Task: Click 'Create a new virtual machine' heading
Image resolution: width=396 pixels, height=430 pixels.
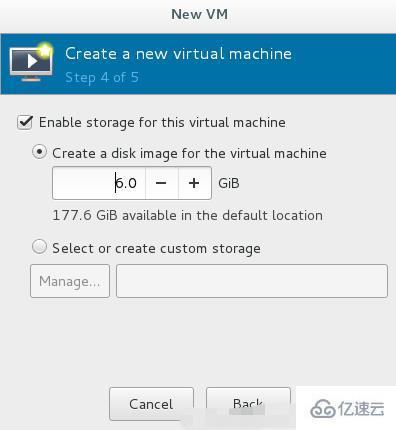Action: [x=179, y=54]
